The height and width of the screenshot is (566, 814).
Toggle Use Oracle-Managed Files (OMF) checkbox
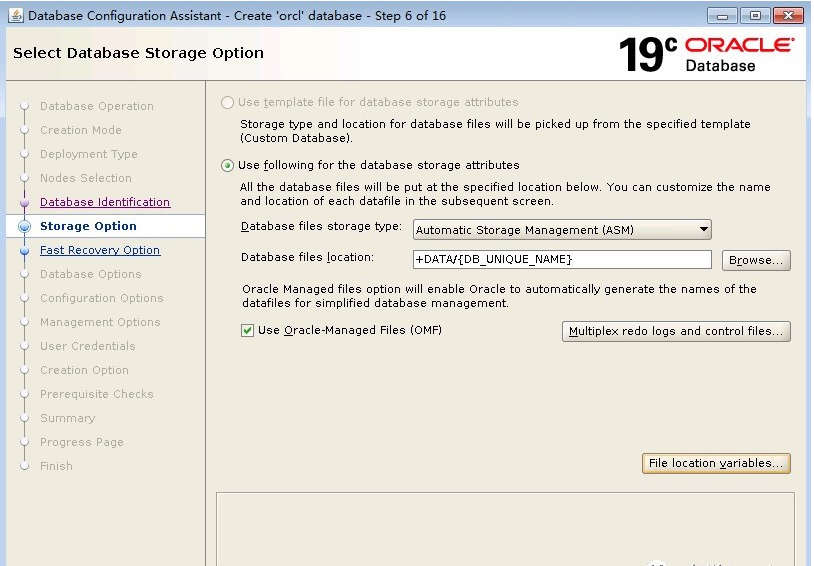[x=248, y=331]
